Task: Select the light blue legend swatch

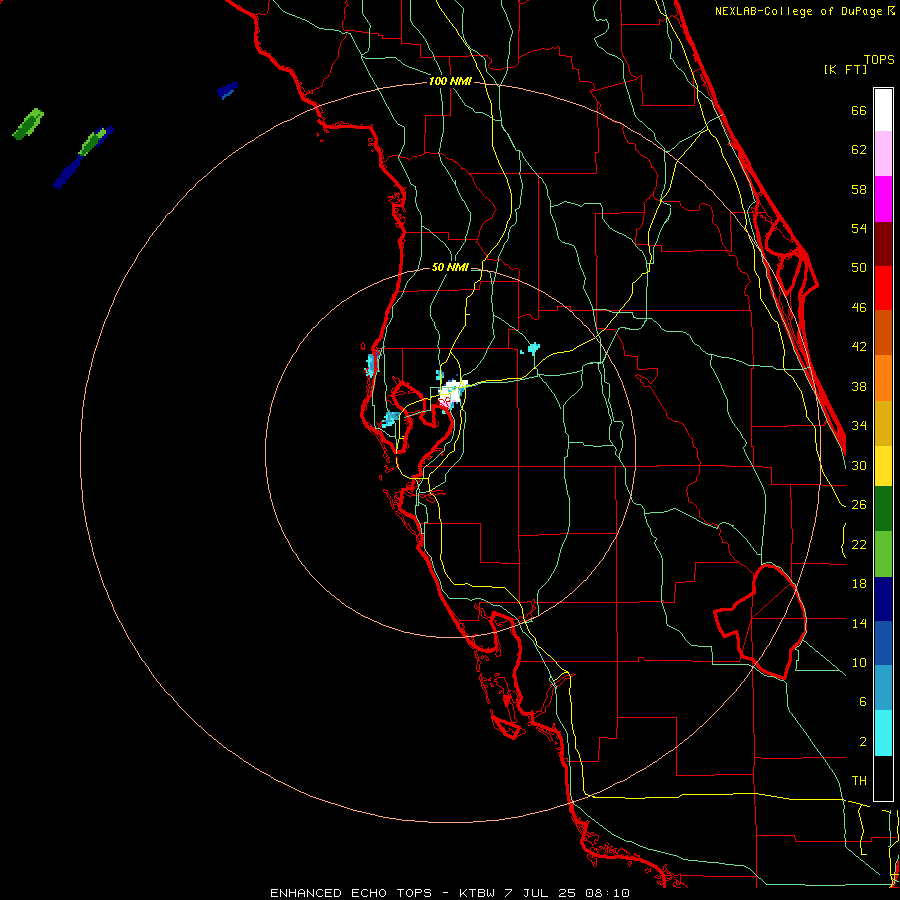Action: [x=883, y=688]
